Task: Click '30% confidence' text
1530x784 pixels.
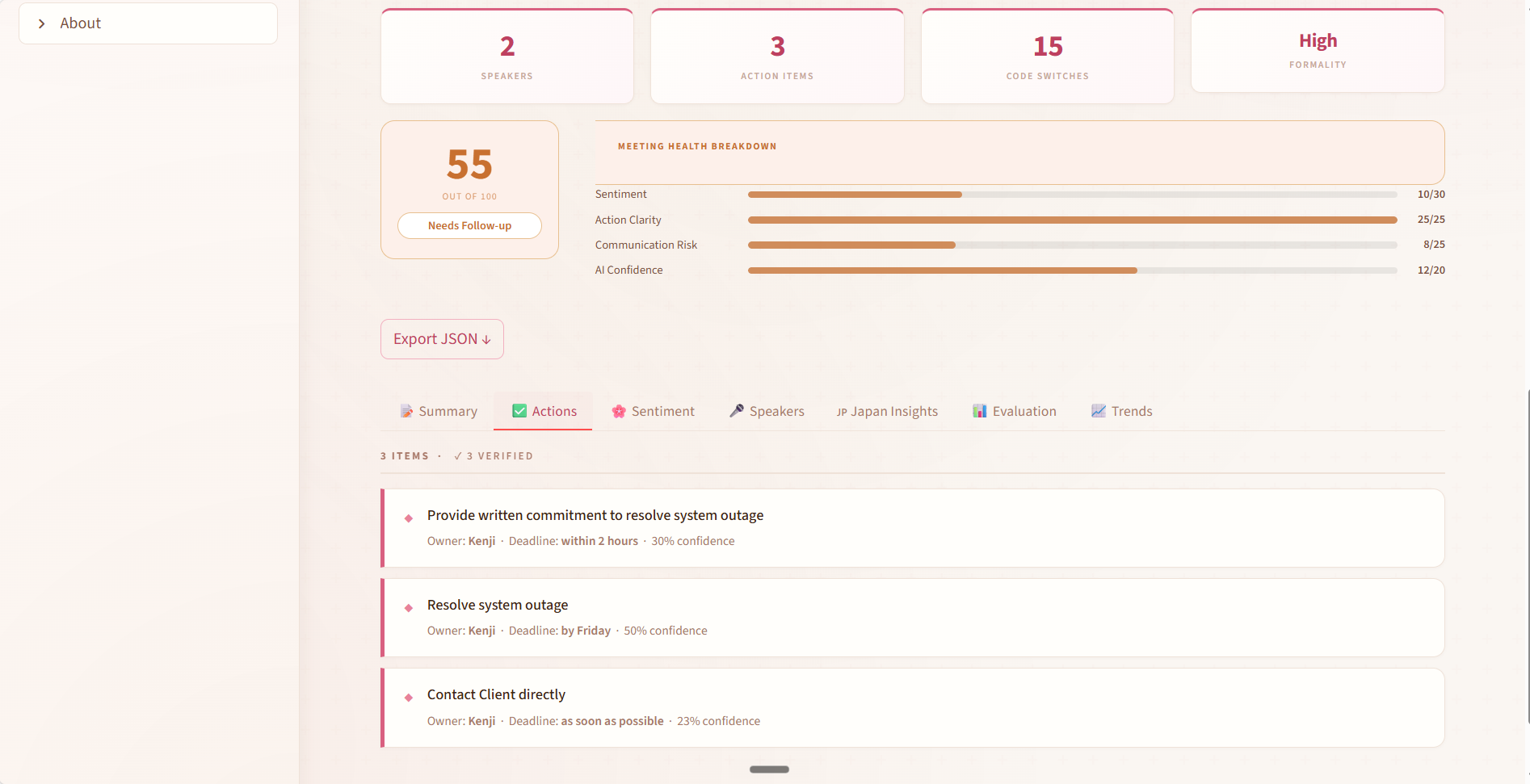Action: (693, 541)
